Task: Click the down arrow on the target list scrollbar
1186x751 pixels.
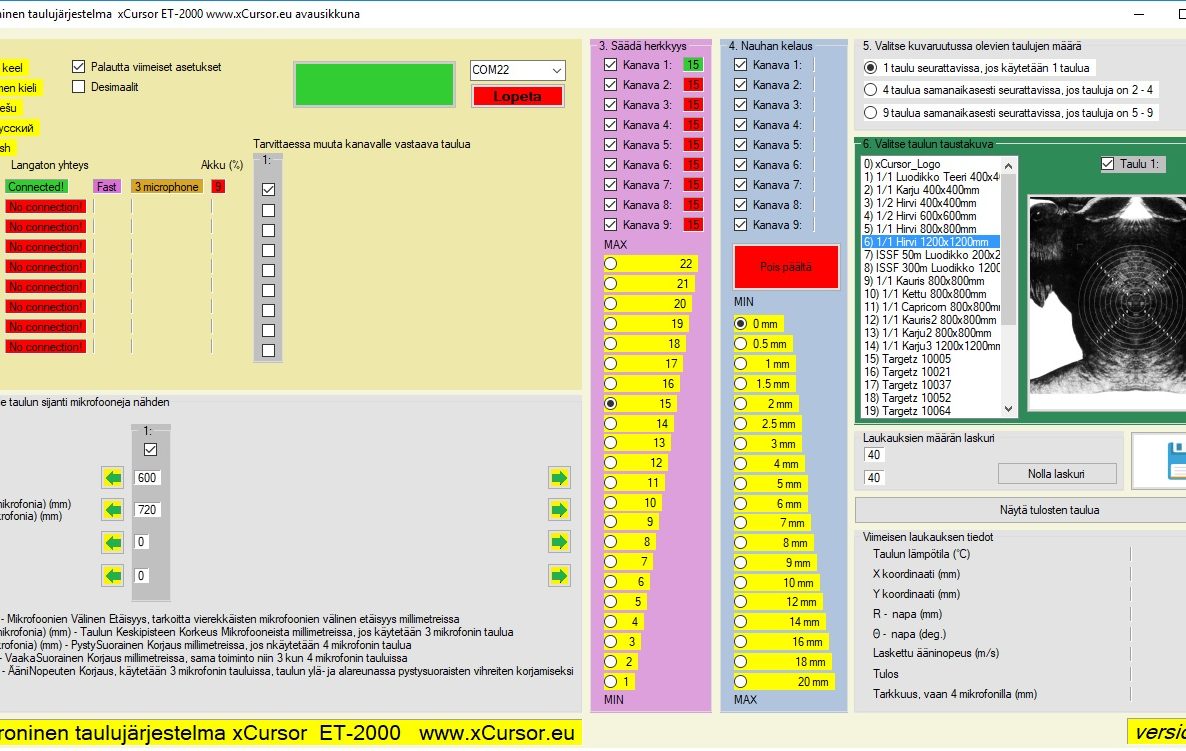Action: [x=1008, y=409]
